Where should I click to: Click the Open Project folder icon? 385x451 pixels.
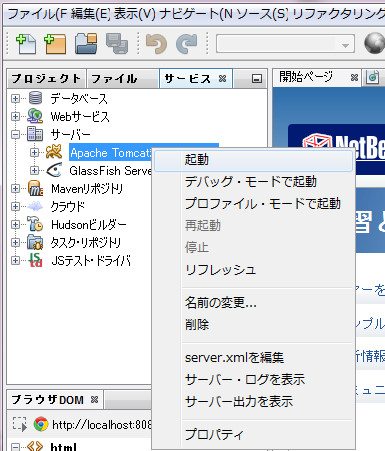coord(86,44)
